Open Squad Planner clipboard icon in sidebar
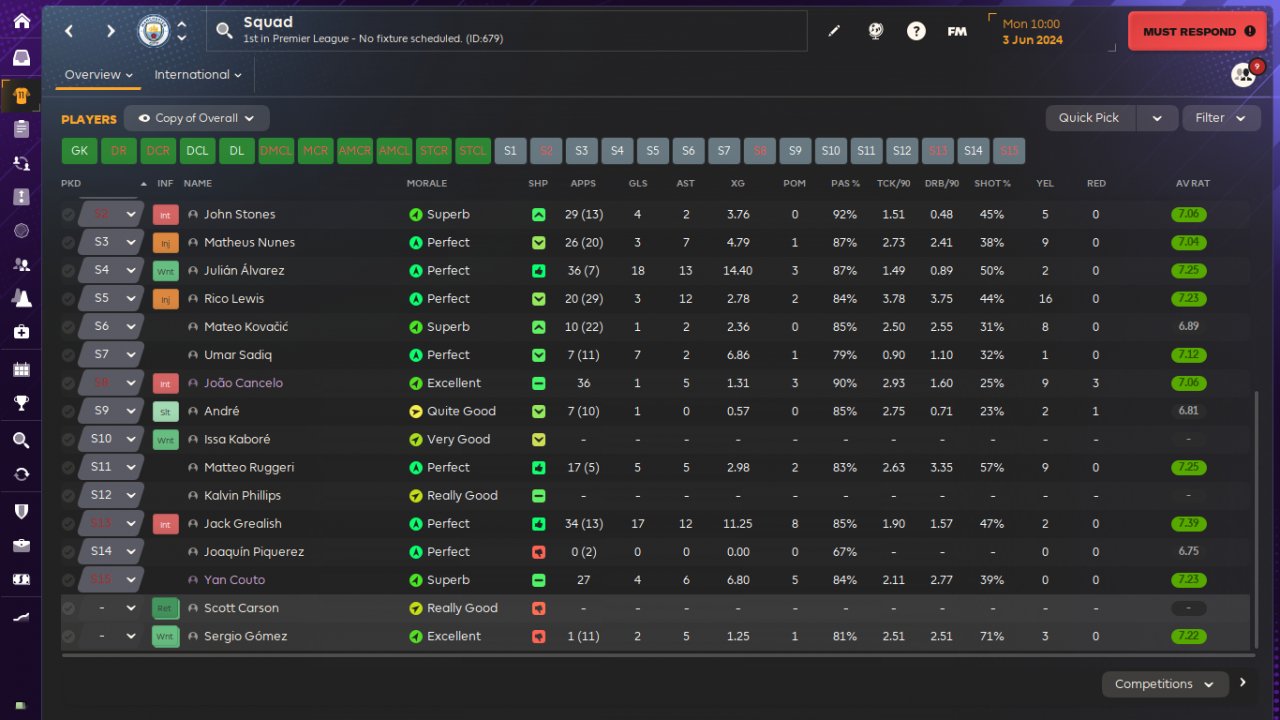 21,128
